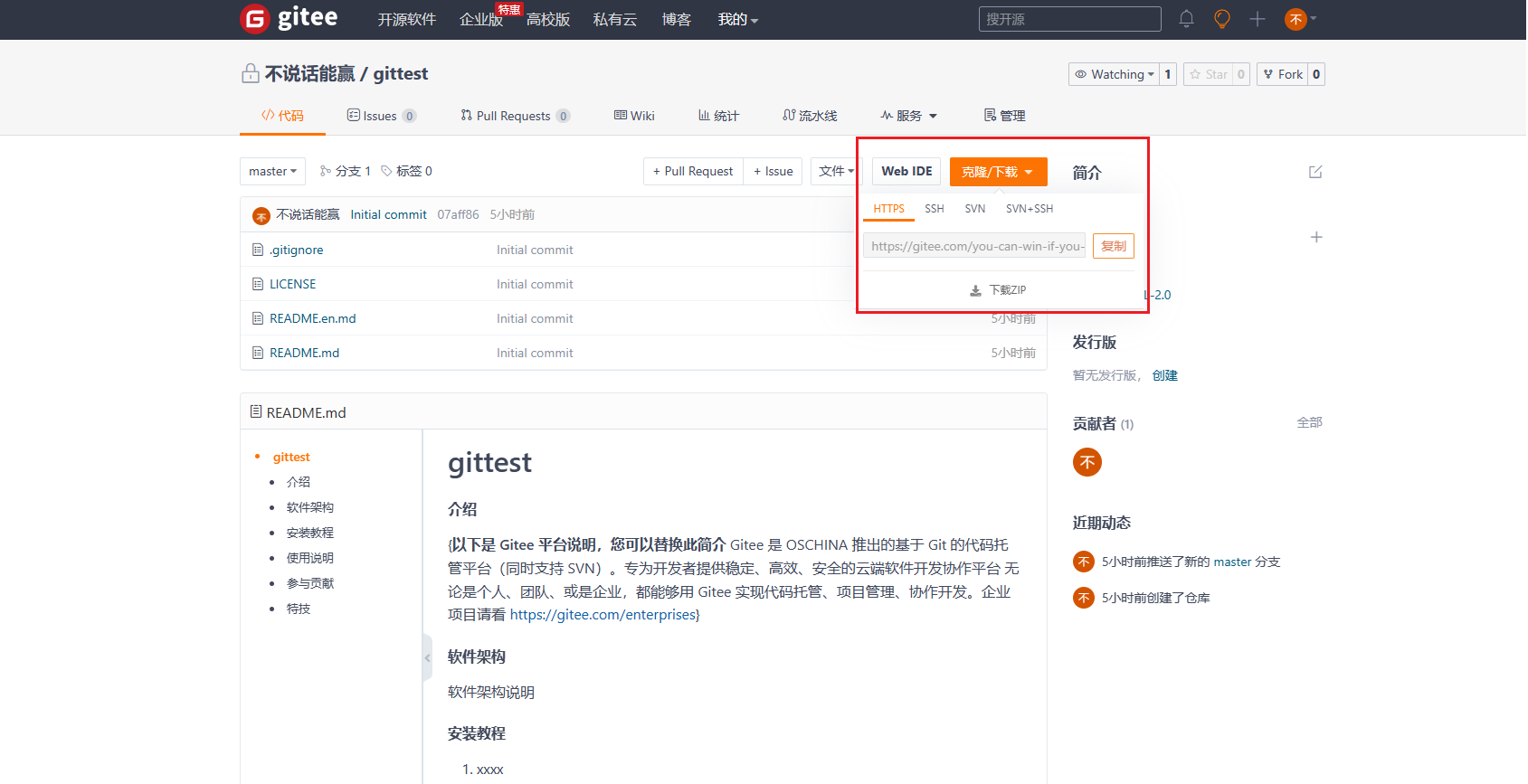The height and width of the screenshot is (784, 1528).
Task: Open the 管理 tab
Action: (1004, 116)
